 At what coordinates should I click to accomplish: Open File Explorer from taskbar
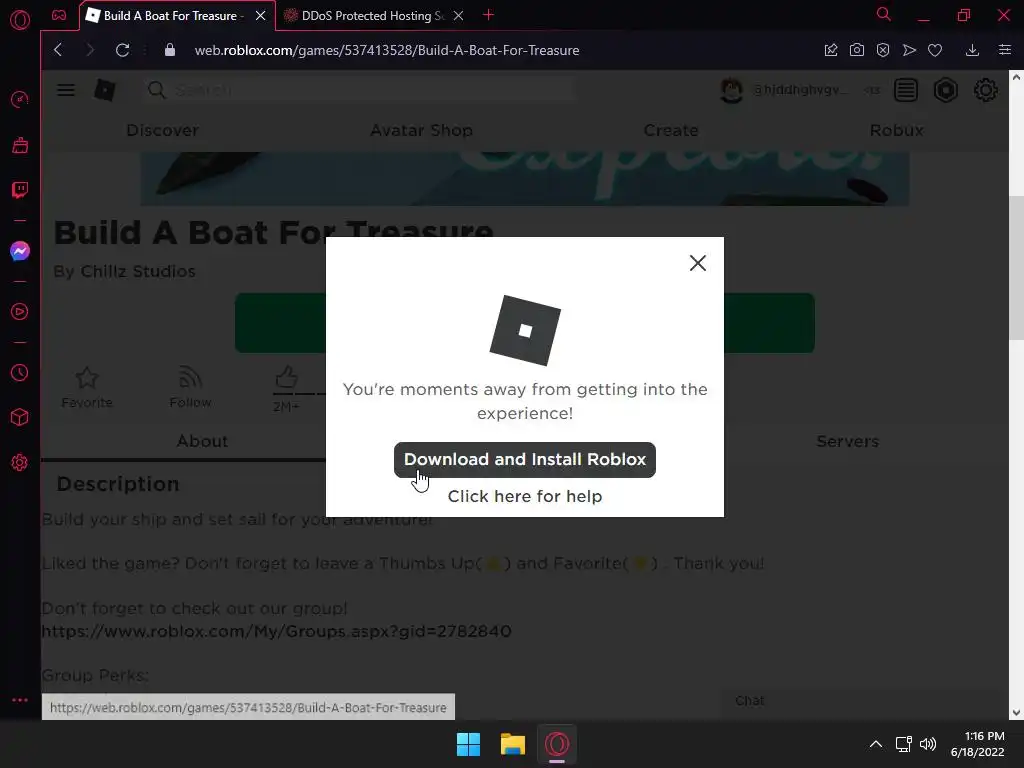point(513,744)
